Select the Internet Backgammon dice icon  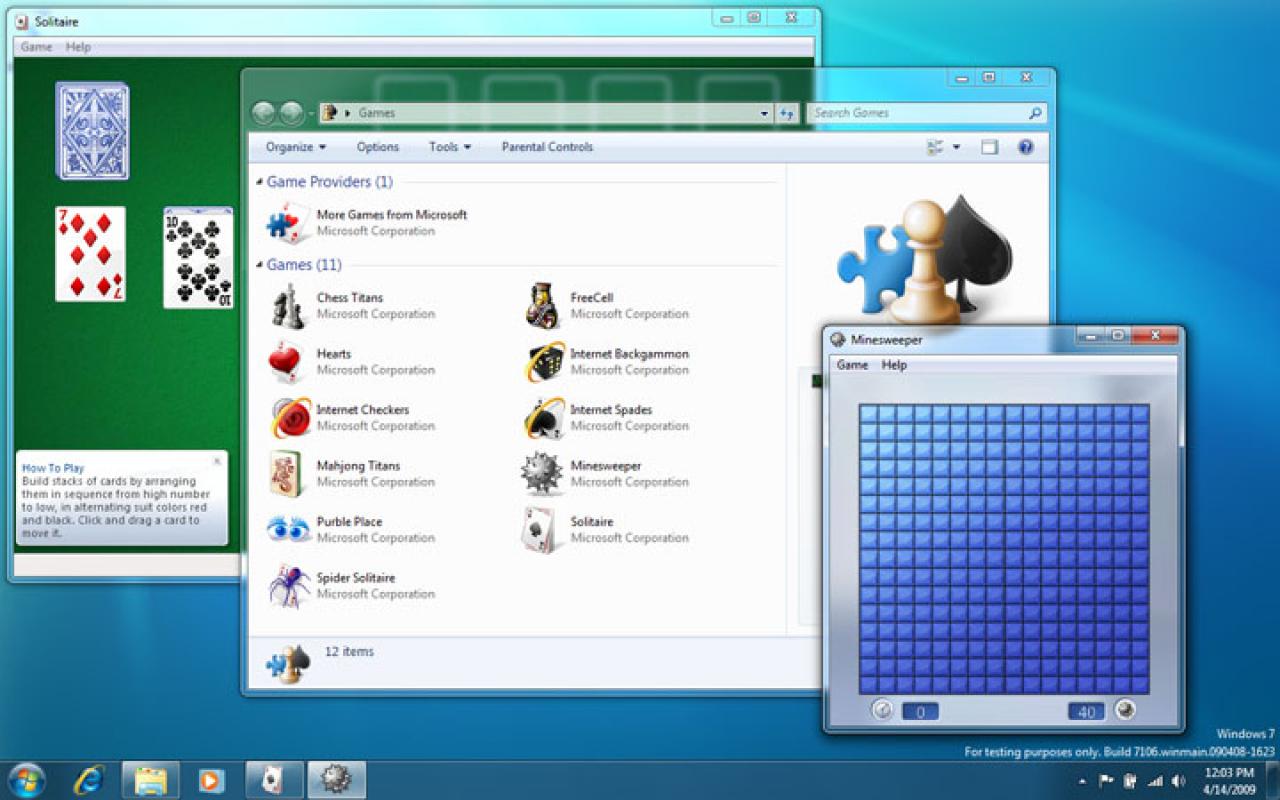pyautogui.click(x=545, y=362)
